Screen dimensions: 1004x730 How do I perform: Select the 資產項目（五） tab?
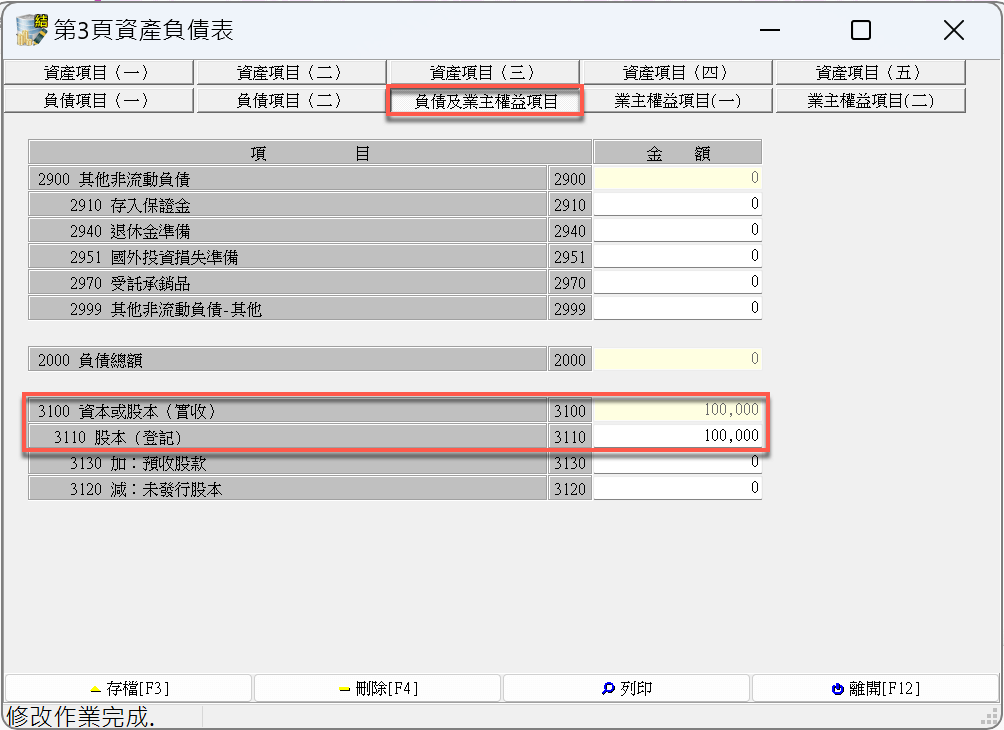pyautogui.click(x=870, y=73)
